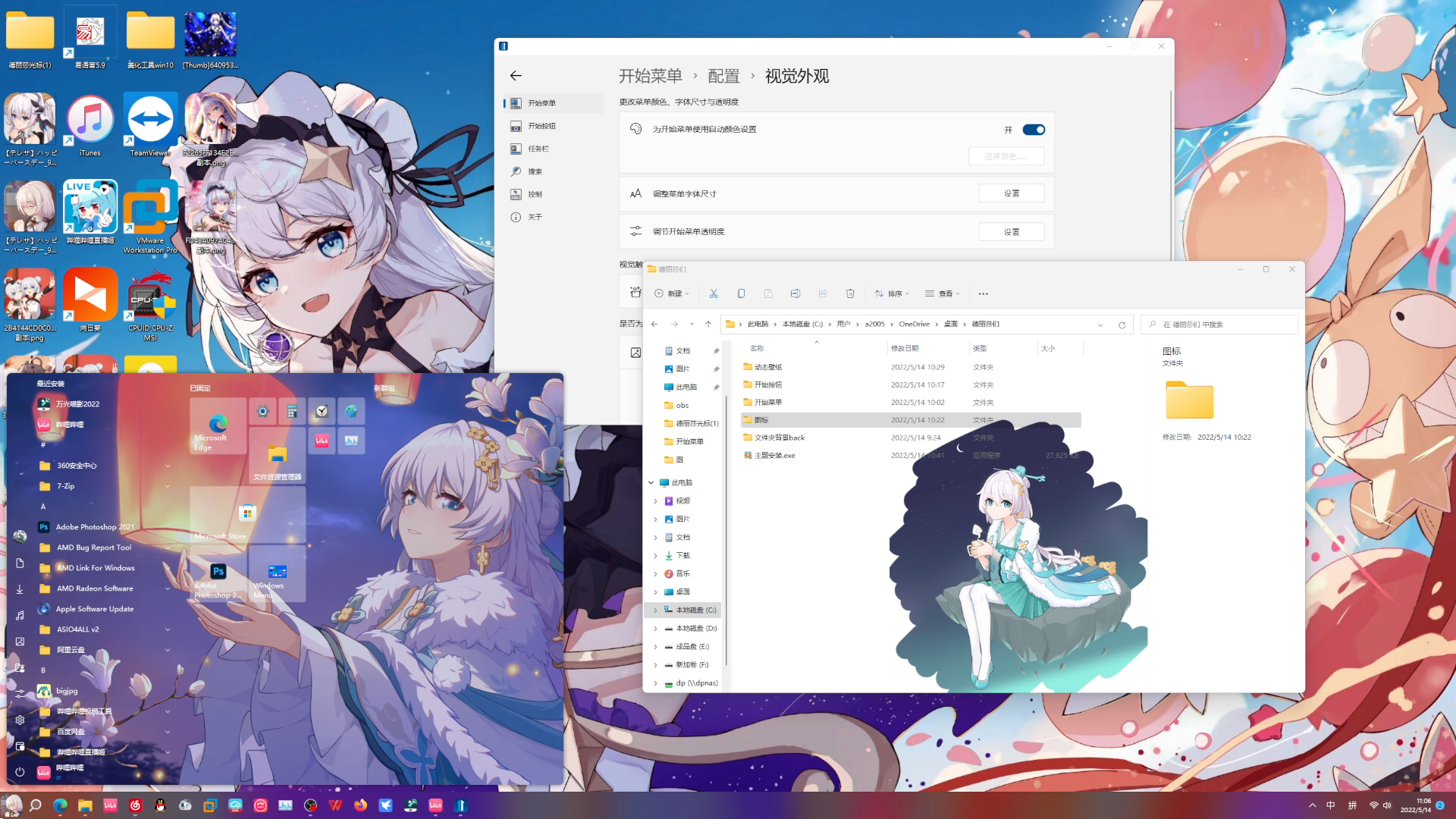Select 主题安装.exe in file list
1456x819 pixels.
(x=774, y=456)
